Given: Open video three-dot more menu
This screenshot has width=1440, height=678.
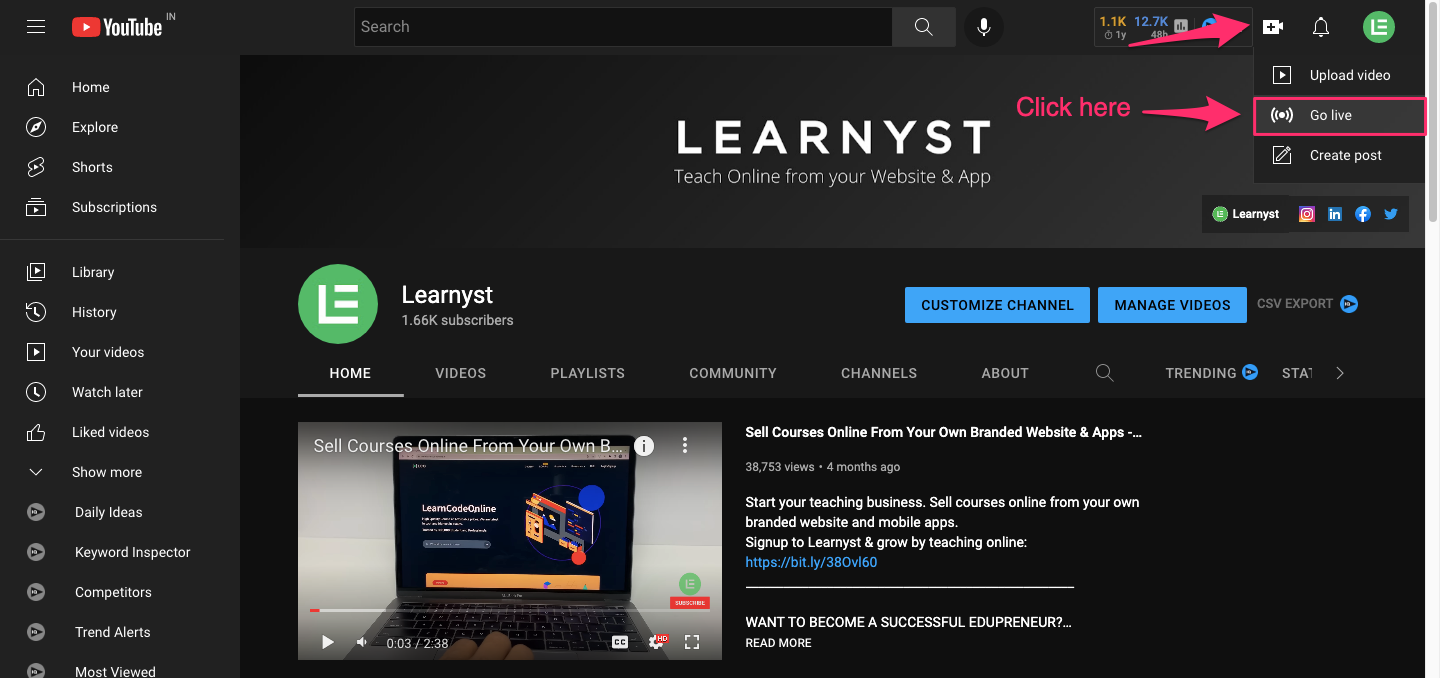Looking at the screenshot, I should point(685,445).
